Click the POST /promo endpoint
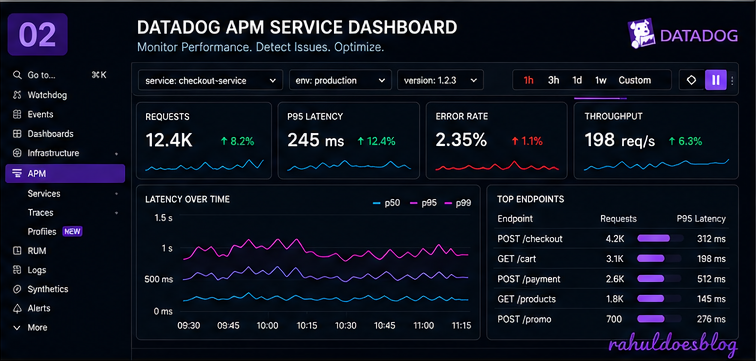 point(524,319)
